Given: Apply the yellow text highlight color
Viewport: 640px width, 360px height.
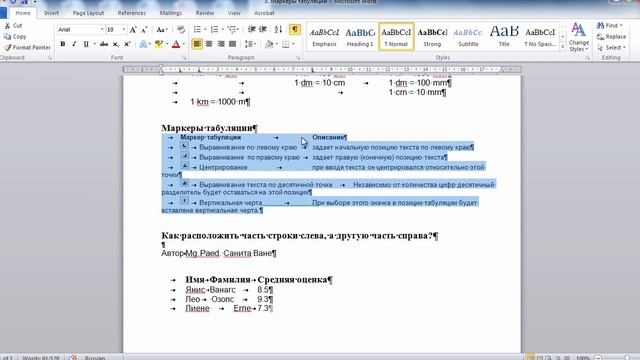Looking at the screenshot, I should [158, 44].
